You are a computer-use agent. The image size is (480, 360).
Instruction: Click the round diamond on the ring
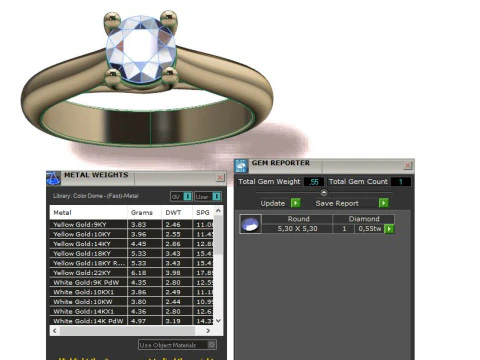(141, 49)
